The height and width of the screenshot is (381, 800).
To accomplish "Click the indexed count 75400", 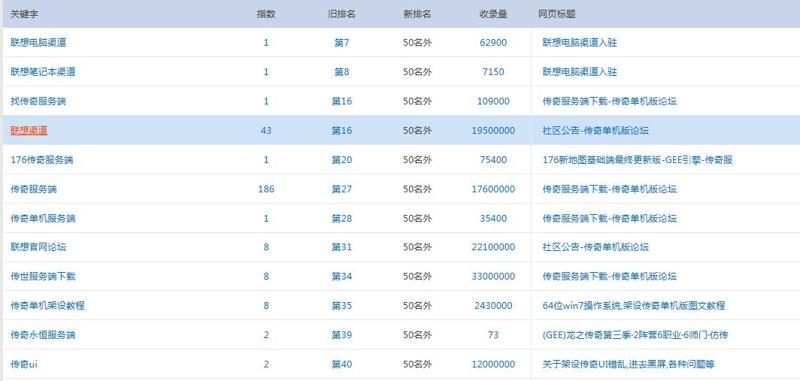I will (493, 160).
